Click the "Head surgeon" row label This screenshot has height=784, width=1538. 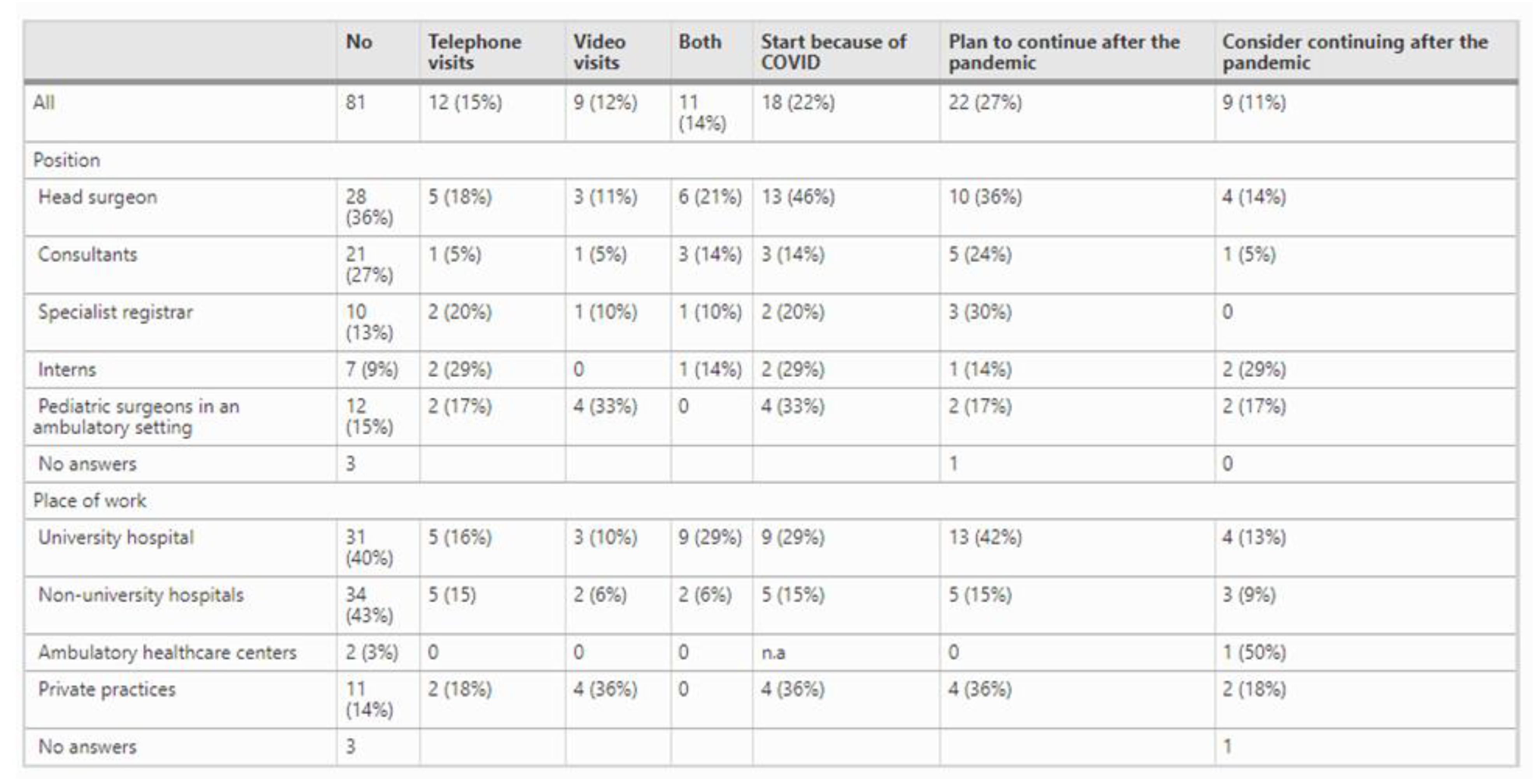tap(97, 197)
